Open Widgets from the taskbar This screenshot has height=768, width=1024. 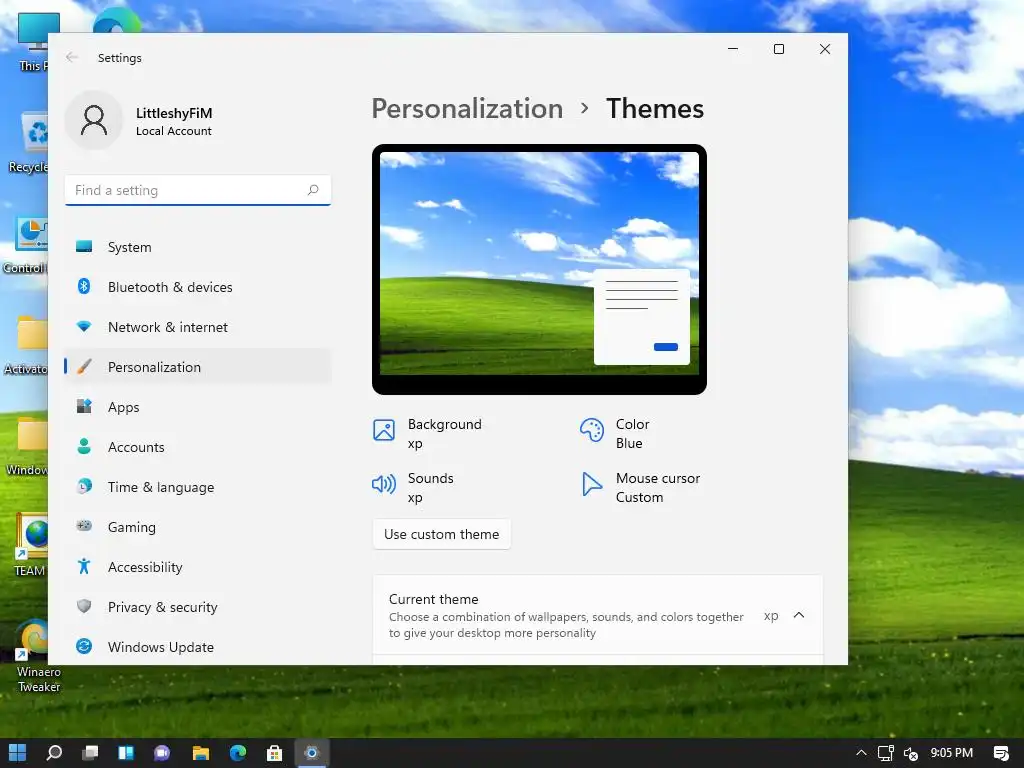click(126, 752)
